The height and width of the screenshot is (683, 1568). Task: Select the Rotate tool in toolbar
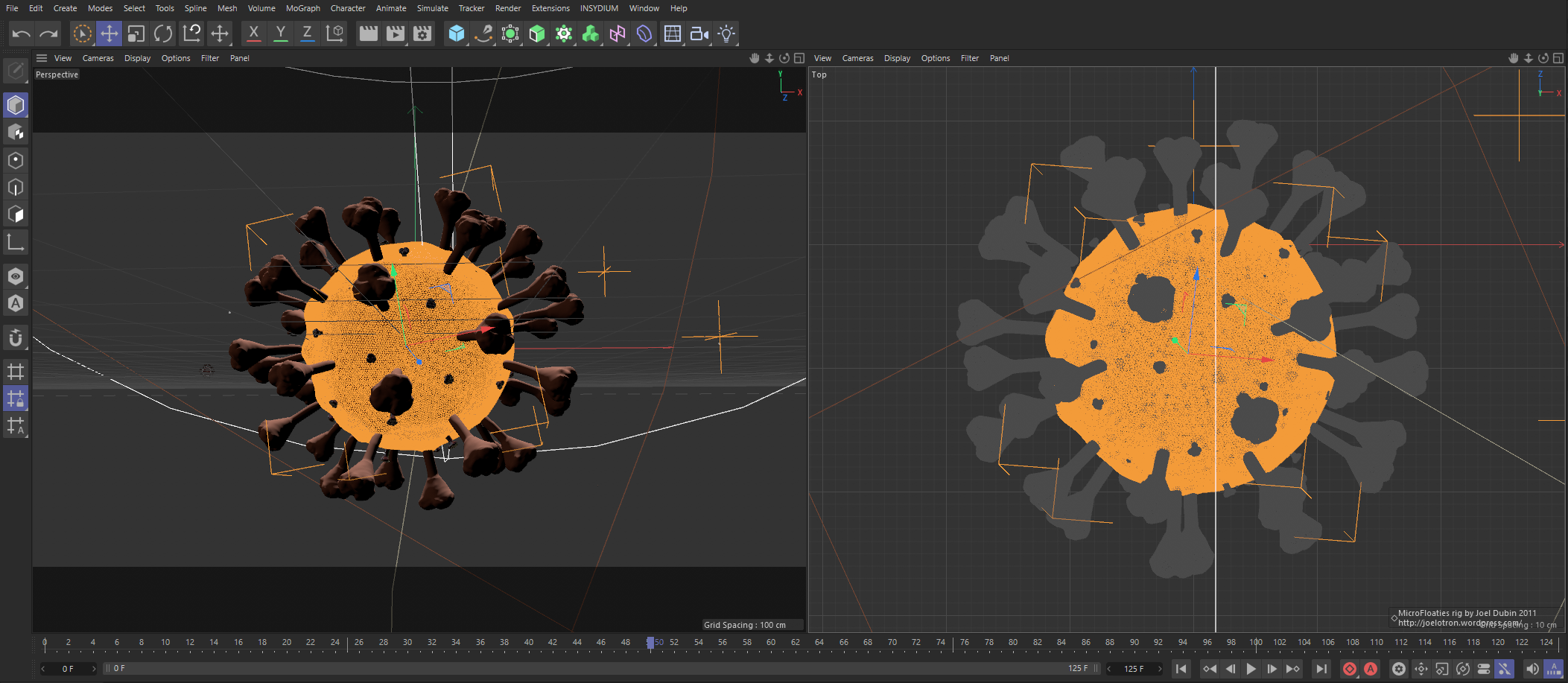click(x=163, y=34)
